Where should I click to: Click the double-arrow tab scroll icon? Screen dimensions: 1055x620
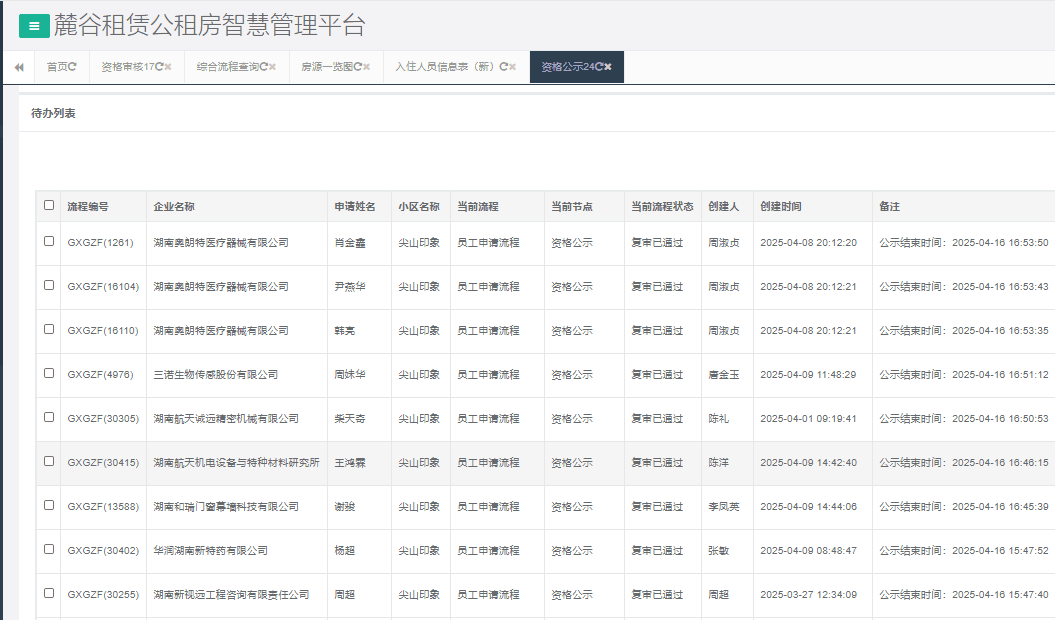(17, 67)
